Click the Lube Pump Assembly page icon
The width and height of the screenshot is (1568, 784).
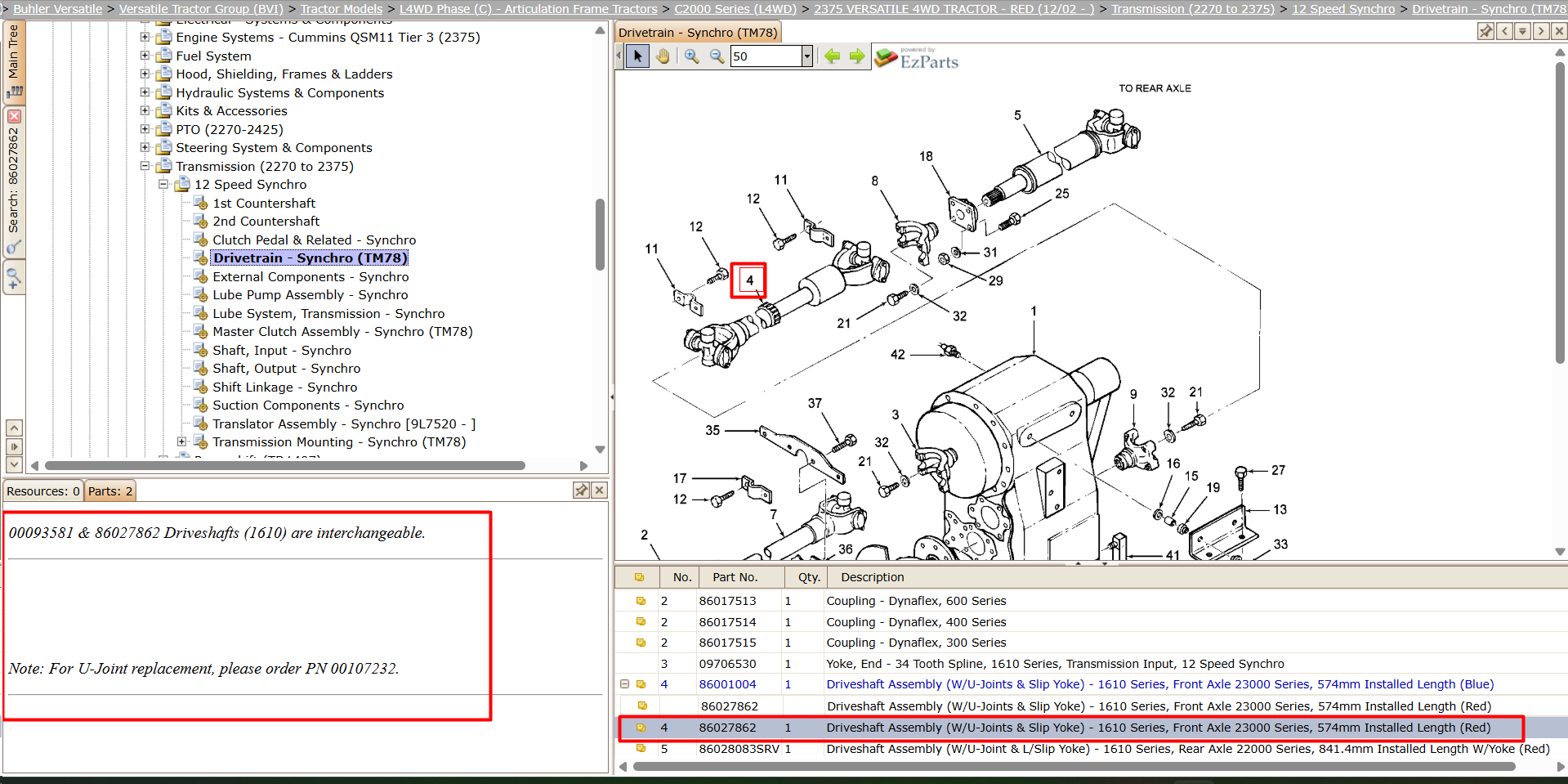pos(201,295)
